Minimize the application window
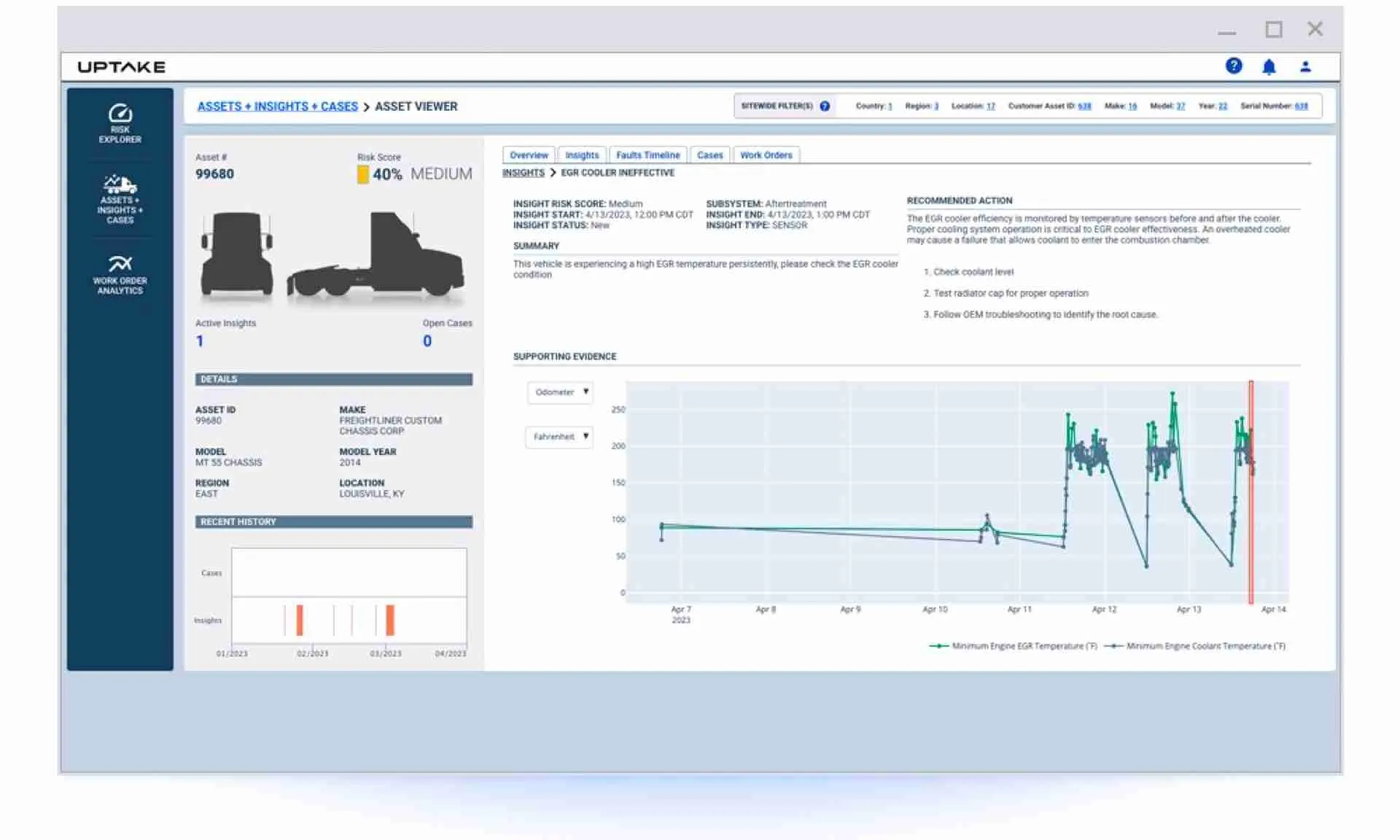The image size is (1400, 840). click(1227, 32)
